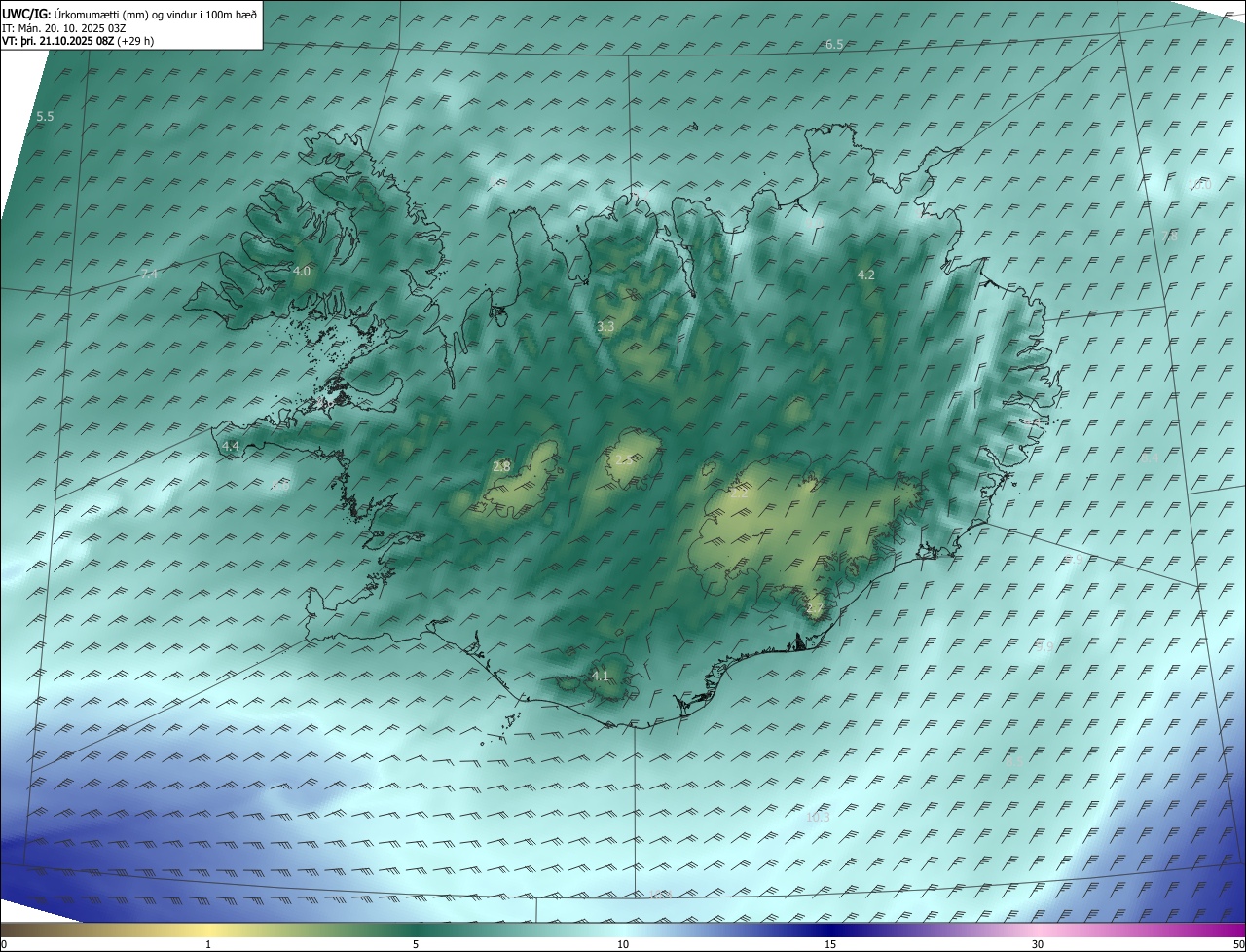Click the 0 tick on the color scale

(4, 945)
